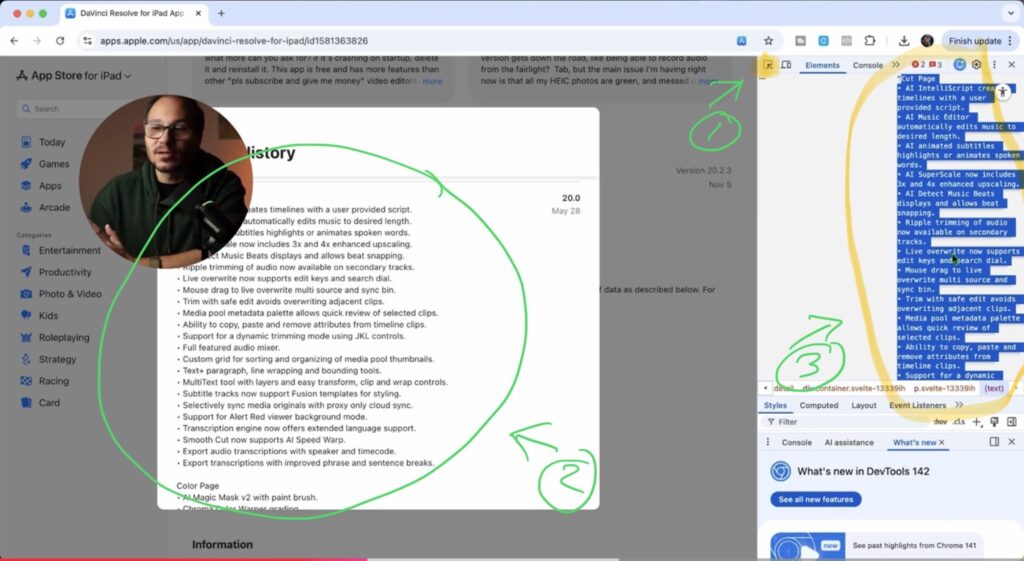
Task: Close the What's new drawer tab
Action: pos(942,443)
